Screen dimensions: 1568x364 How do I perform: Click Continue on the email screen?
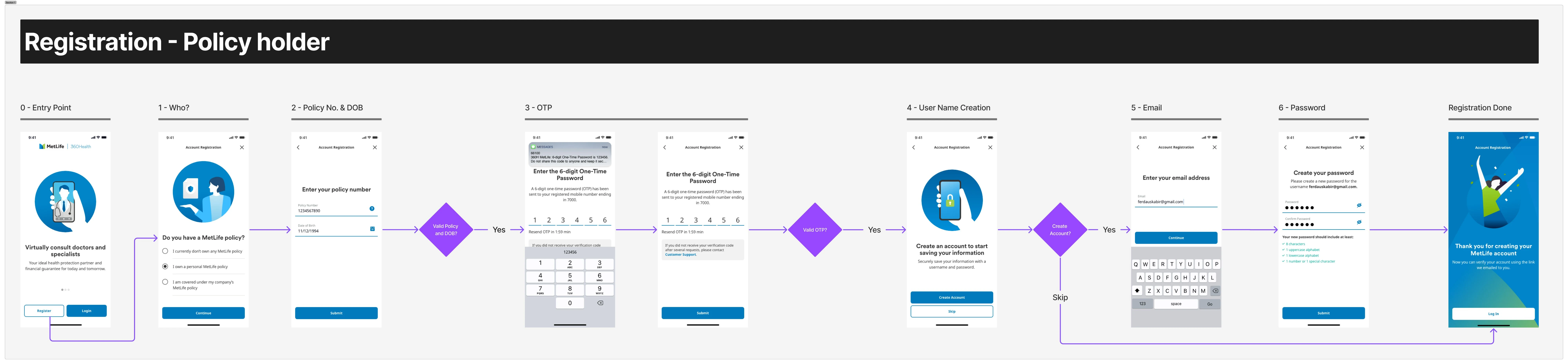[1176, 238]
